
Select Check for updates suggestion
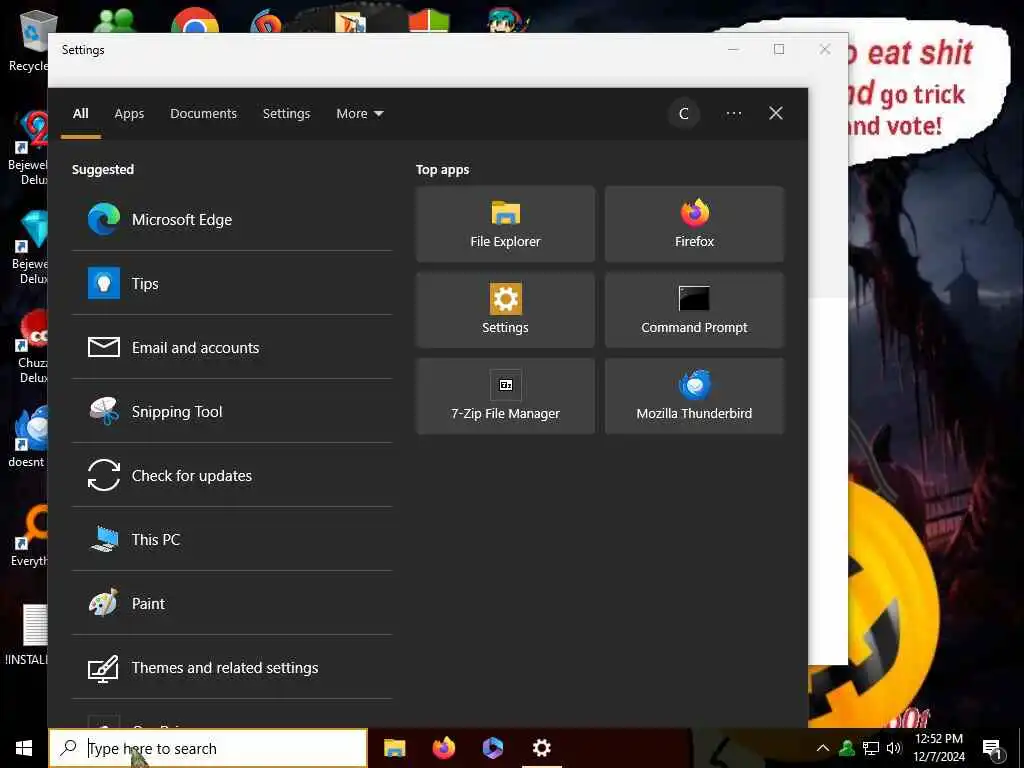pyautogui.click(x=232, y=475)
